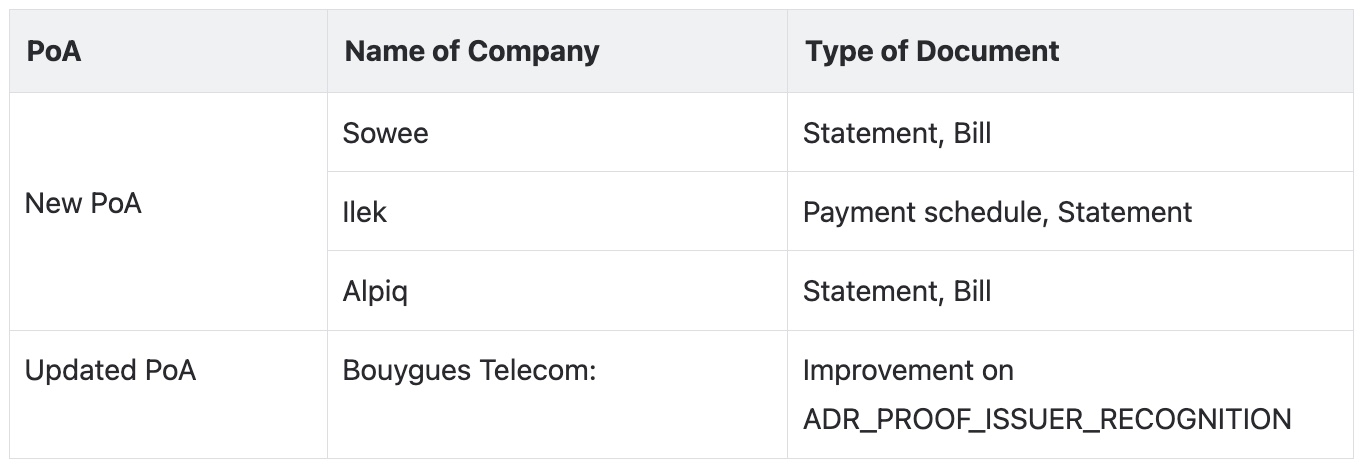Click the Alpiq company cell
The image size is (1362, 474).
(x=557, y=290)
